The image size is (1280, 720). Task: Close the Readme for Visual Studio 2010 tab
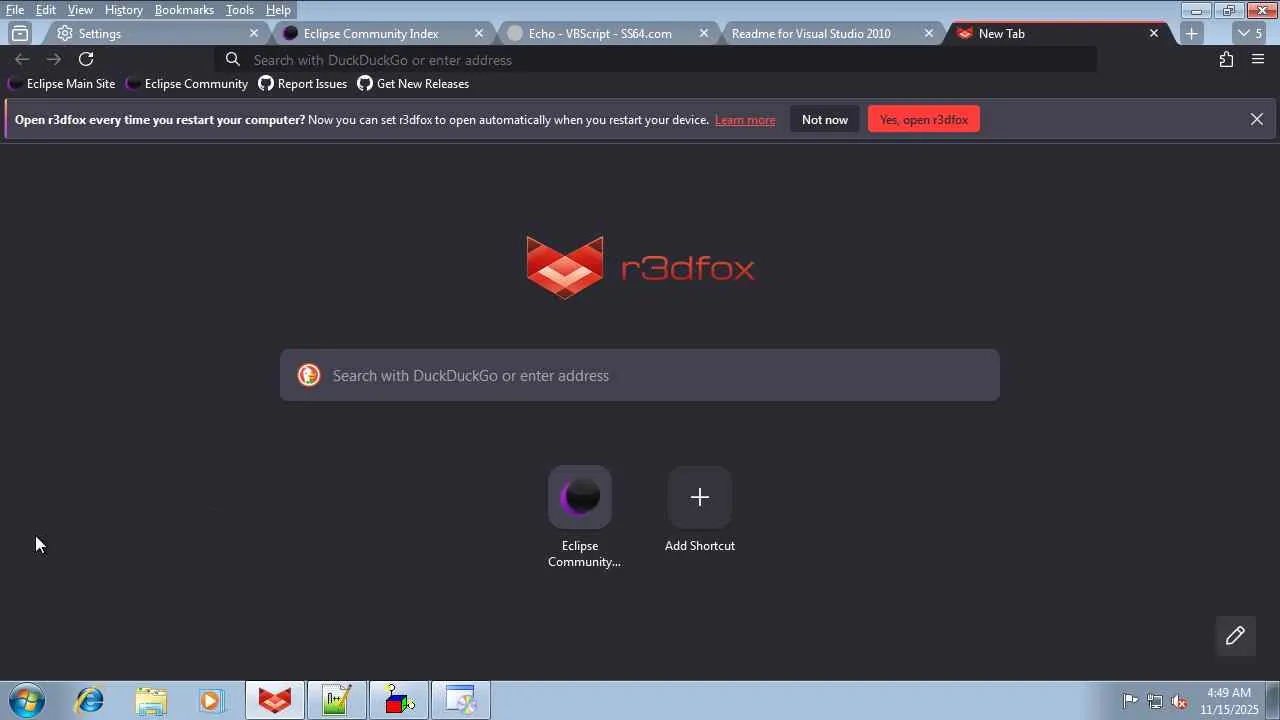(929, 33)
